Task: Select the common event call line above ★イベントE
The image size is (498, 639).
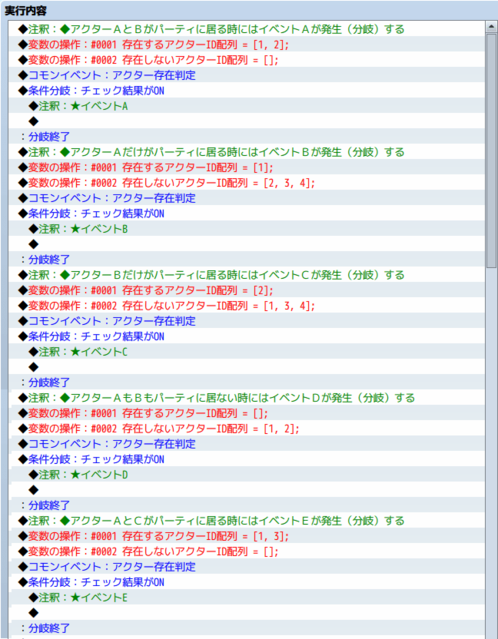Action: (247, 567)
